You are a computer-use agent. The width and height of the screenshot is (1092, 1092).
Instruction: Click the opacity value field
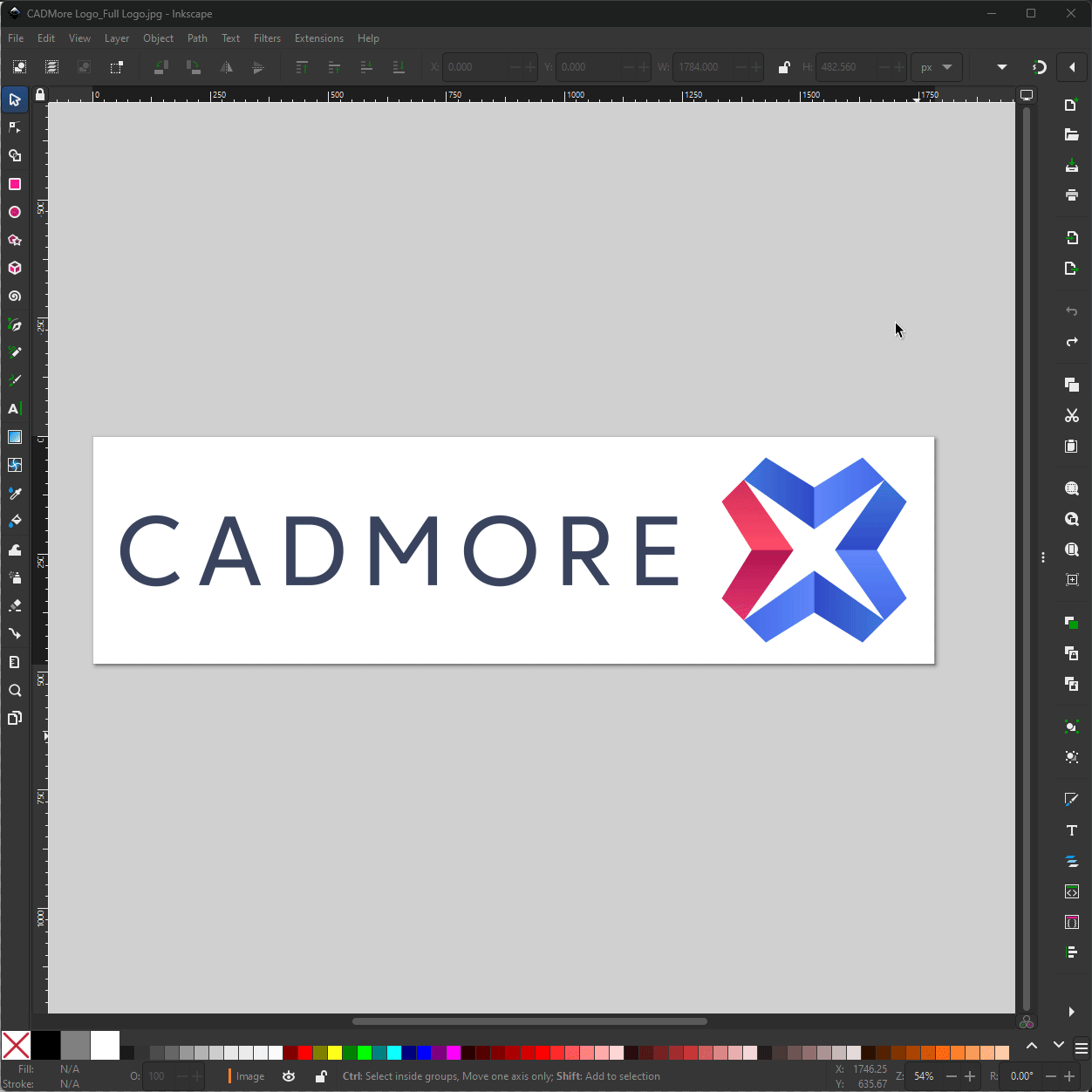156,1076
